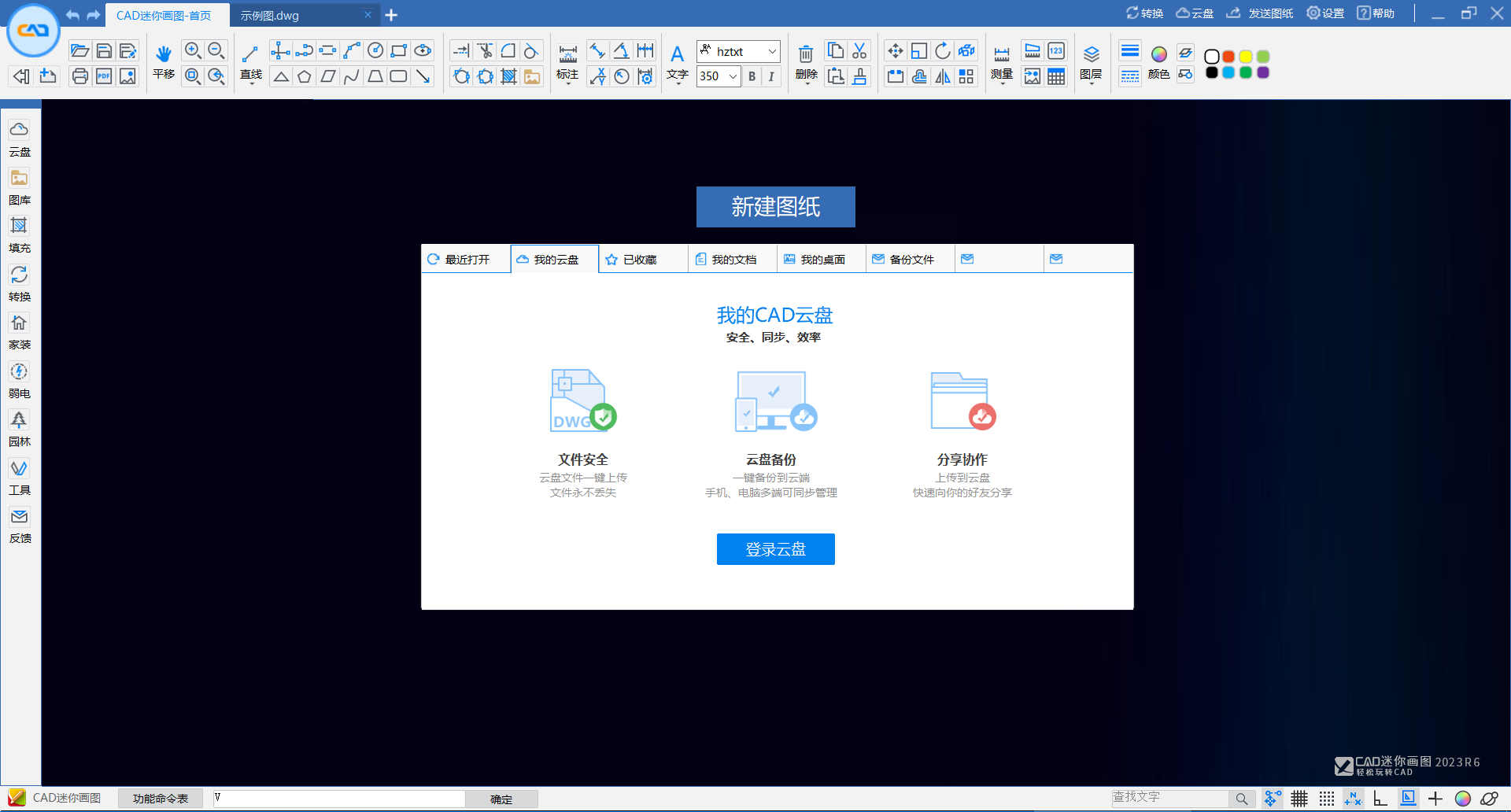Click the hatch fill toolbar icon
The width and height of the screenshot is (1511, 812).
pos(509,76)
